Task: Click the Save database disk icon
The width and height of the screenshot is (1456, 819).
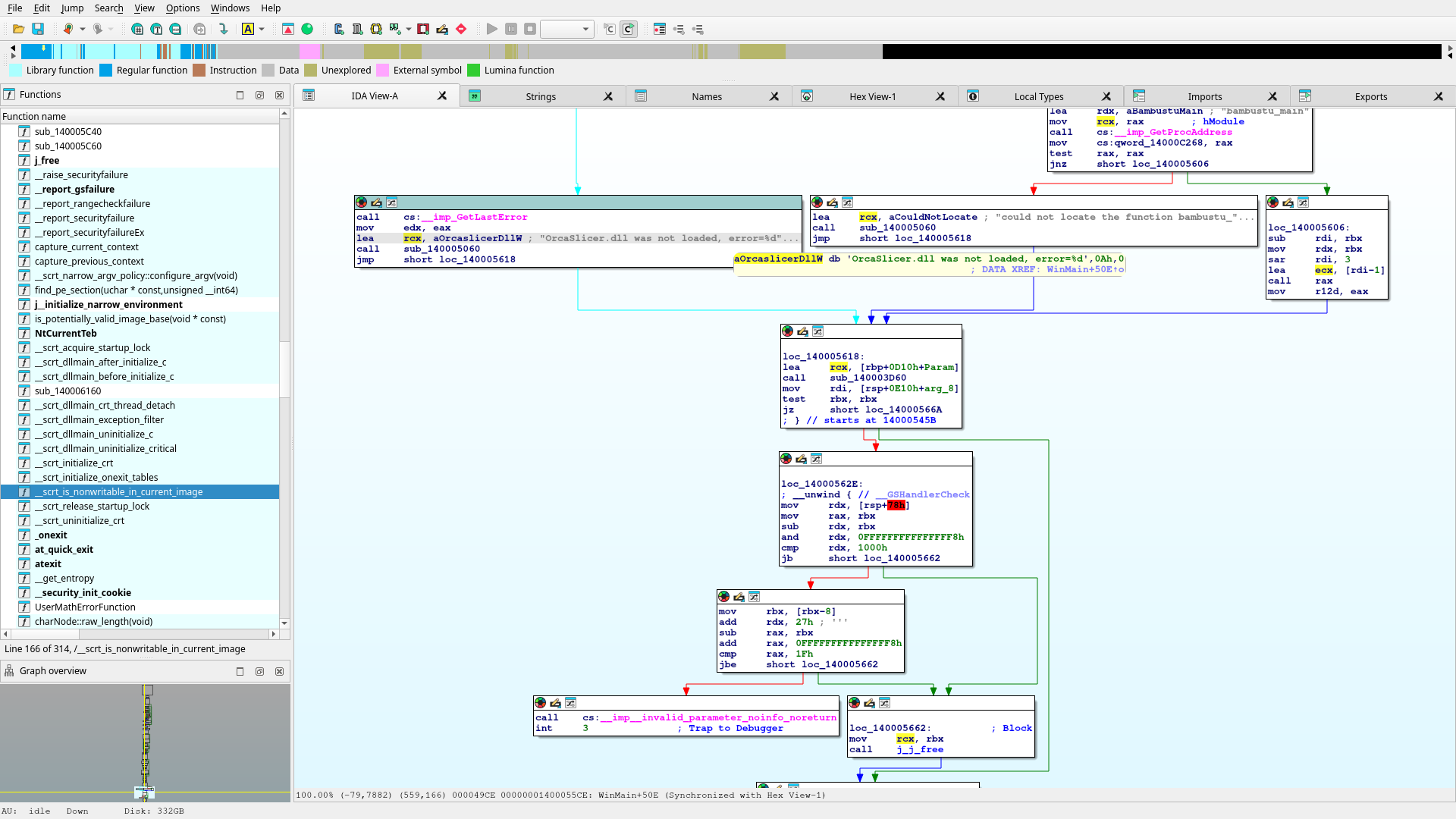Action: pos(38,29)
